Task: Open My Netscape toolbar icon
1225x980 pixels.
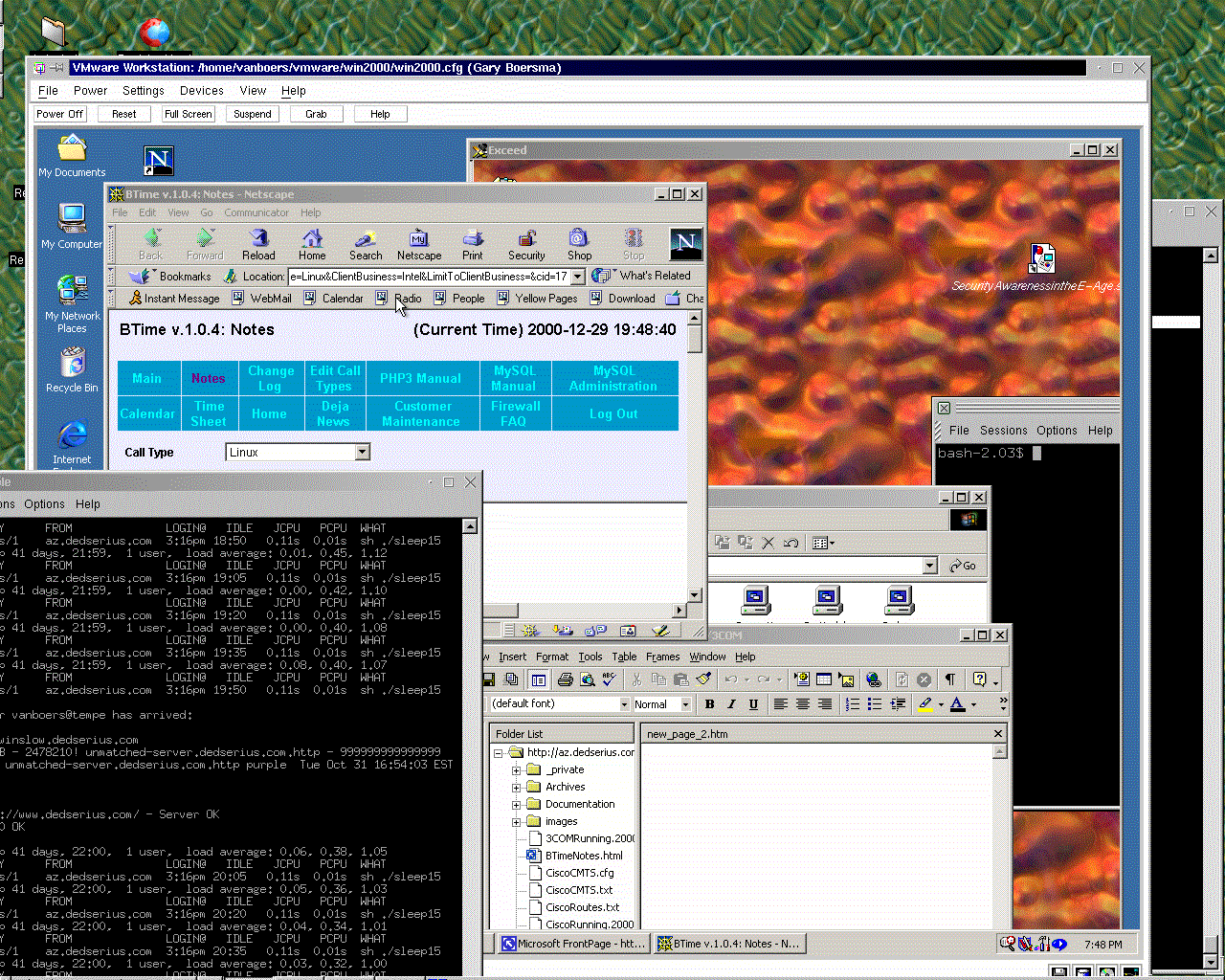Action: tap(419, 238)
